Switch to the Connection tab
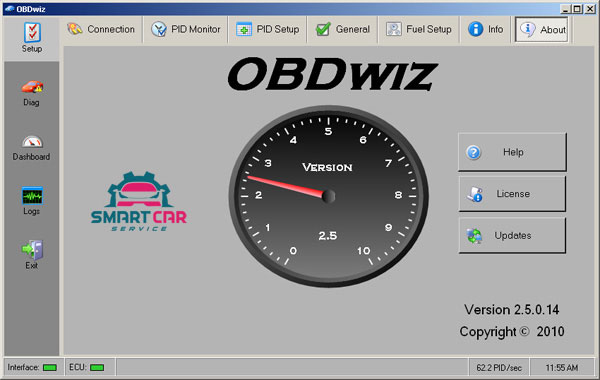 [x=101, y=29]
